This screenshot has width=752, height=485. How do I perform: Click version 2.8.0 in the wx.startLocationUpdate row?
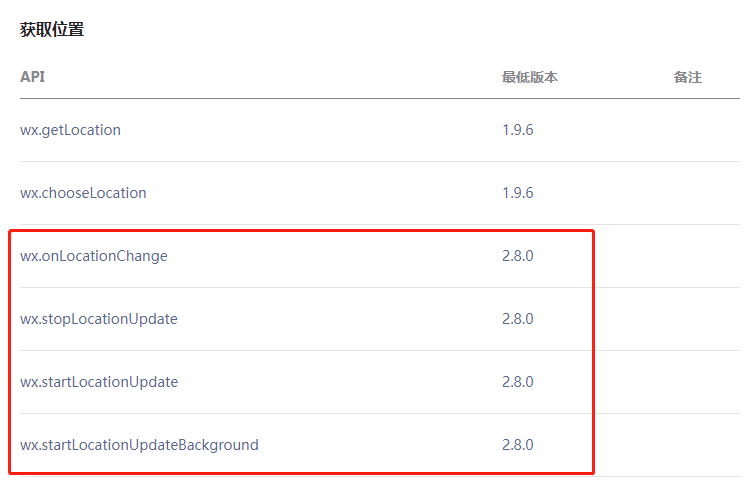[517, 382]
